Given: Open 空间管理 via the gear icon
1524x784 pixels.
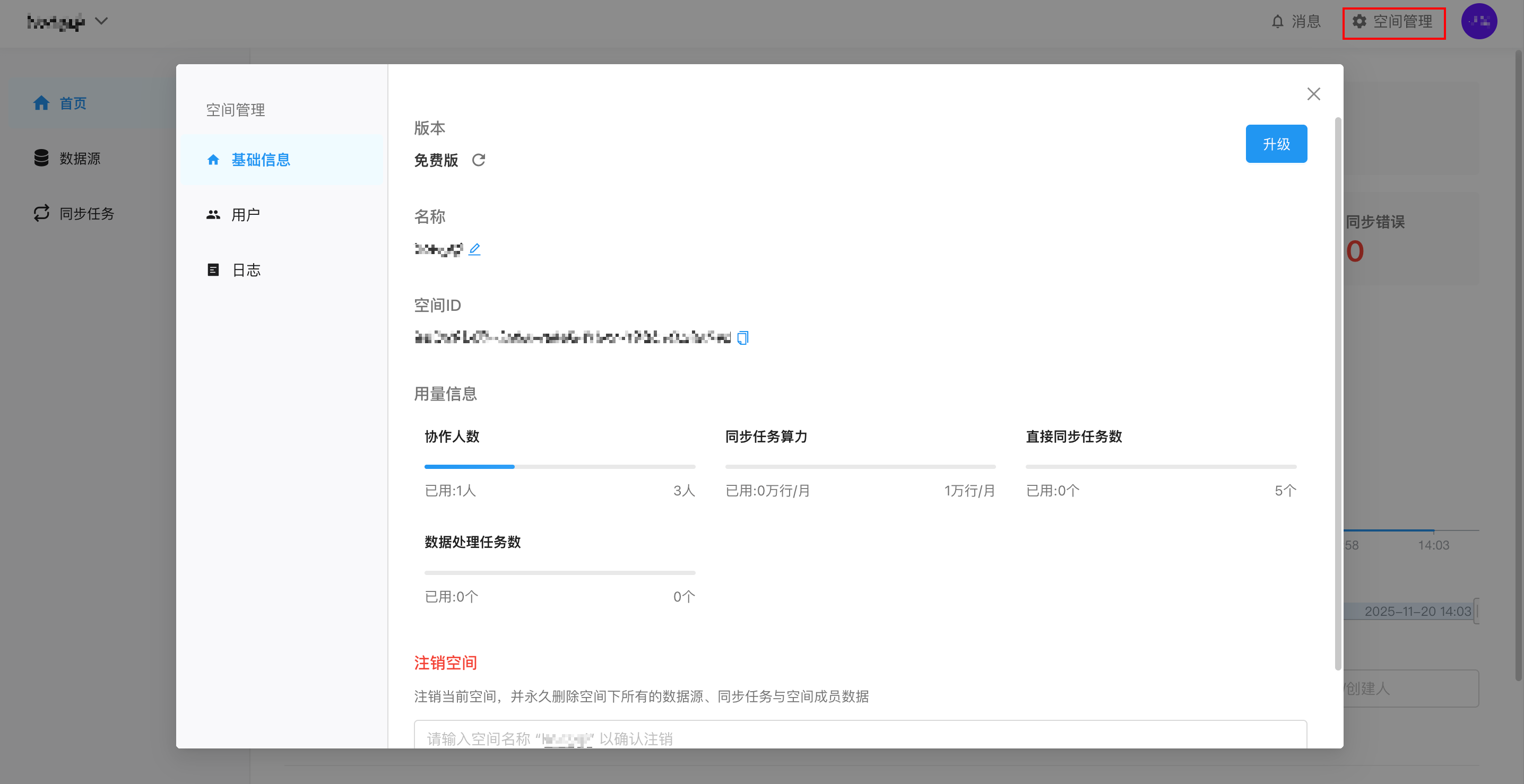Looking at the screenshot, I should tap(1359, 22).
